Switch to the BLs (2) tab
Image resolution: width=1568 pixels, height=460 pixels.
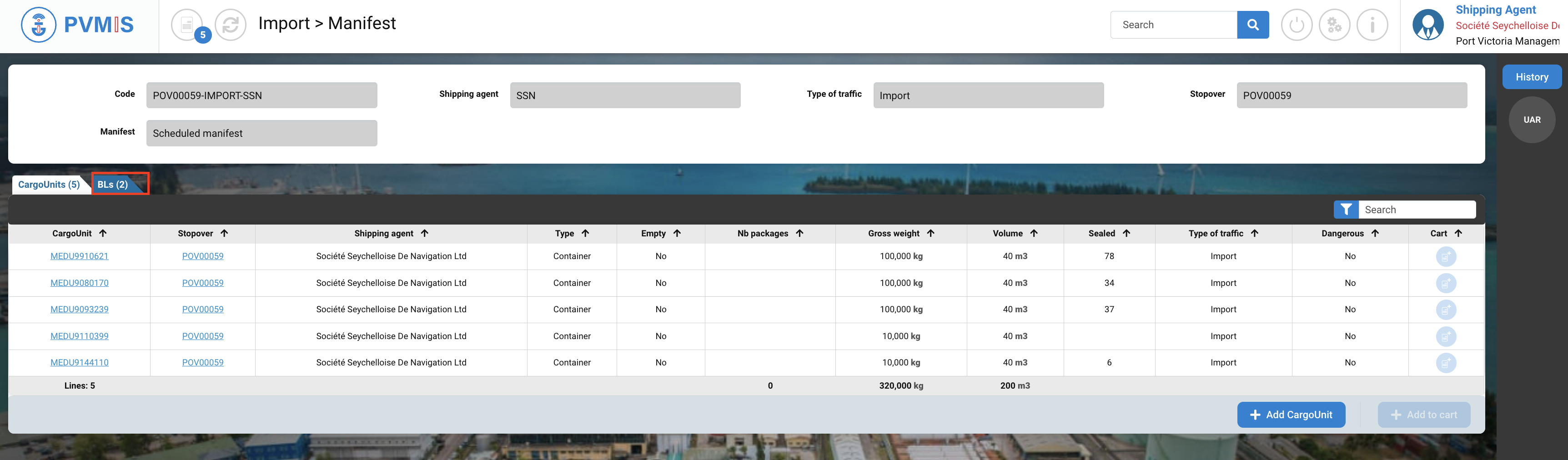(x=113, y=185)
